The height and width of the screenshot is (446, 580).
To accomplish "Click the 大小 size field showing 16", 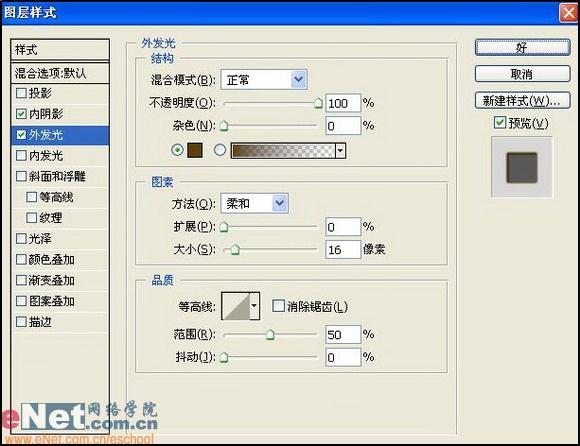I will pyautogui.click(x=343, y=250).
